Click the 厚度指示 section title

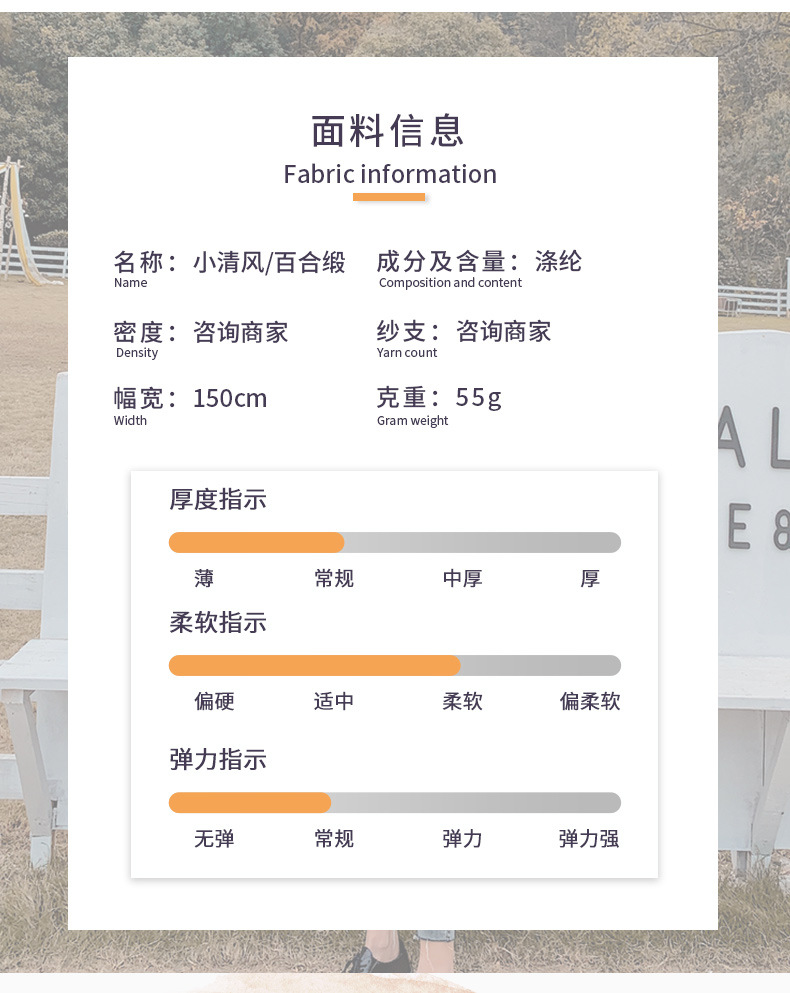click(218, 499)
